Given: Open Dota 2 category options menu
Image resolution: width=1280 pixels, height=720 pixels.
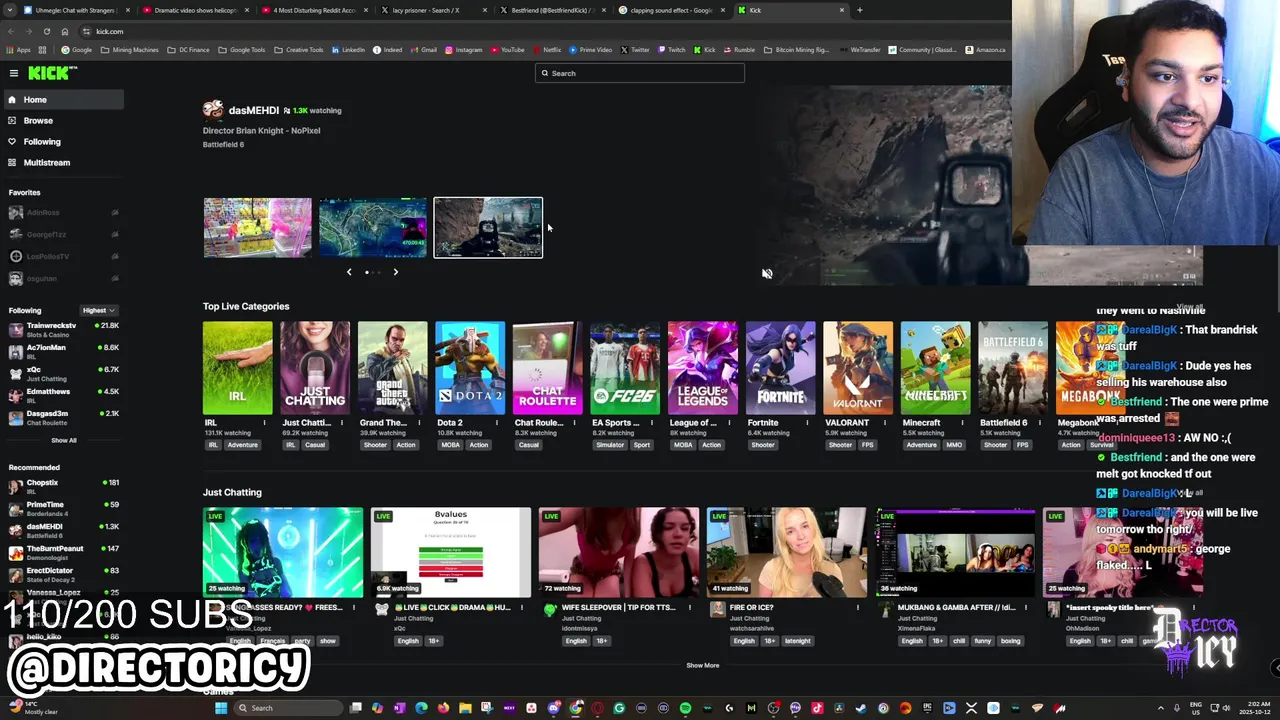Looking at the screenshot, I should tap(497, 423).
